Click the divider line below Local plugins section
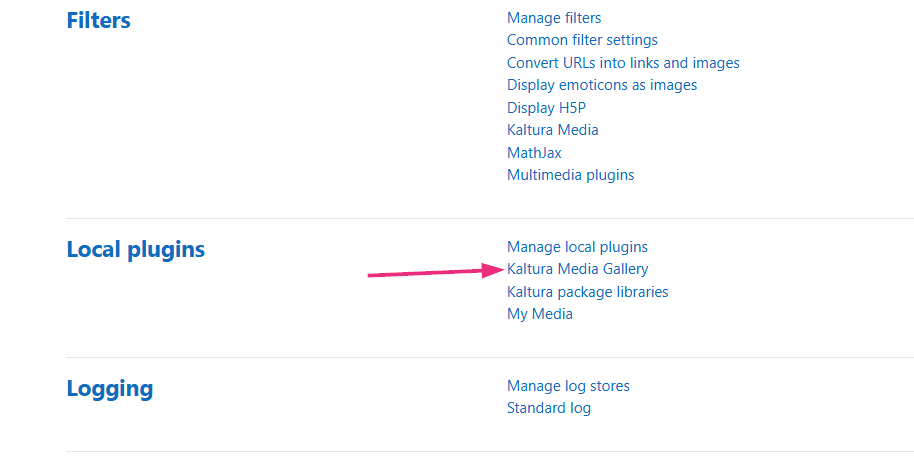This screenshot has width=914, height=457. [490, 357]
